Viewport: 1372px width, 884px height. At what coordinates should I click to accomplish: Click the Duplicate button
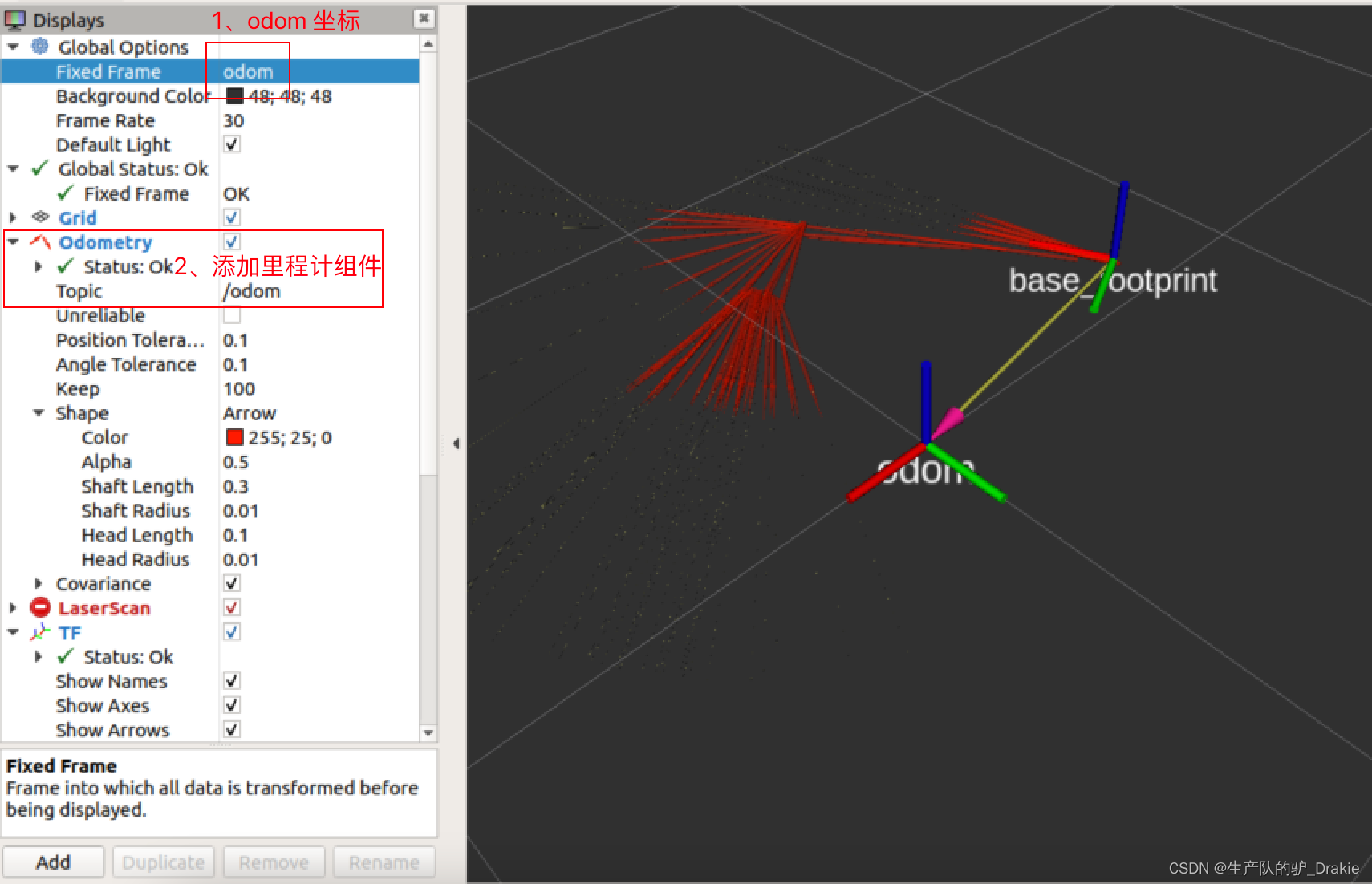pos(164,862)
